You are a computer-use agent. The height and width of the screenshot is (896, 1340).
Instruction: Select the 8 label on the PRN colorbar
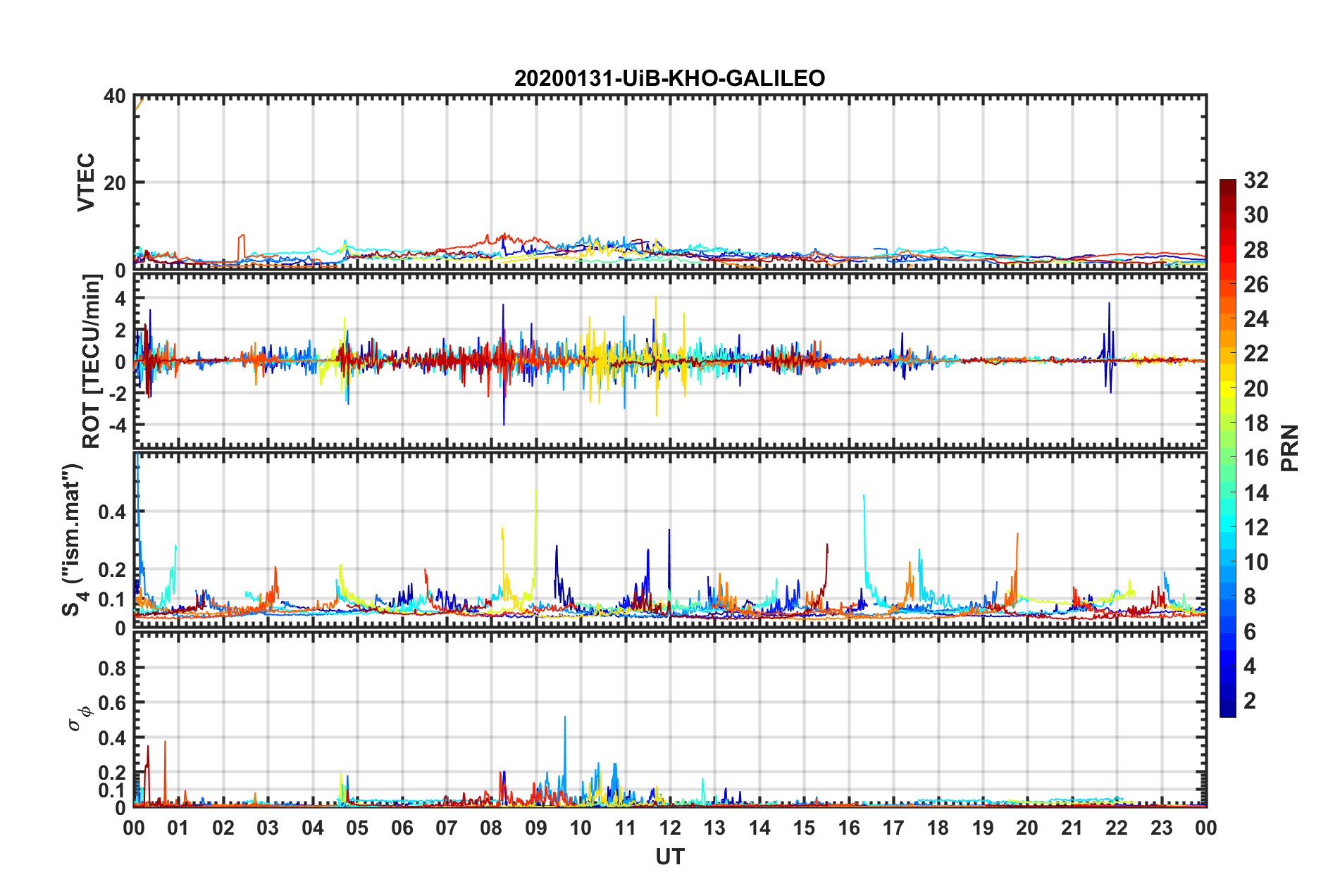[x=1250, y=597]
